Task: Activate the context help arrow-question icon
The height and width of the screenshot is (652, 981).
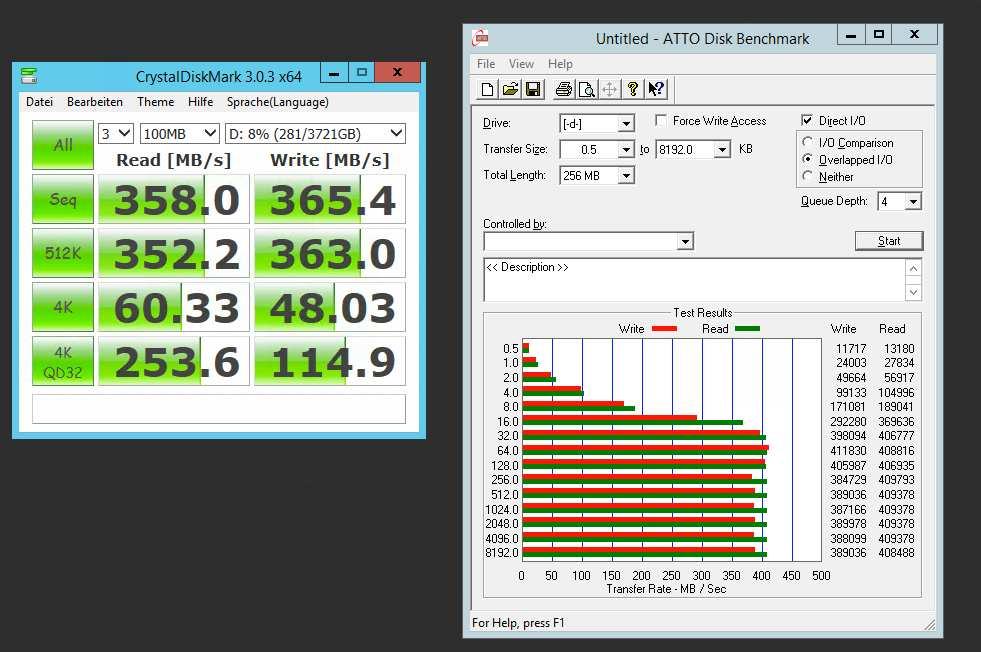Action: tap(656, 89)
